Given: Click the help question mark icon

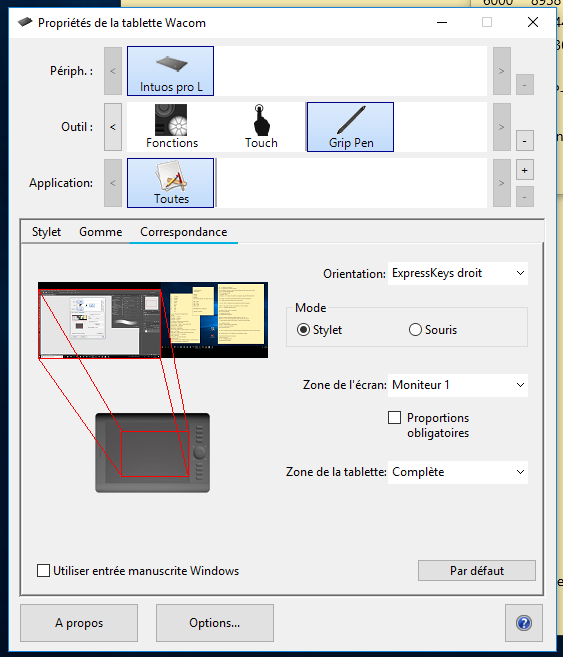Looking at the screenshot, I should [524, 623].
